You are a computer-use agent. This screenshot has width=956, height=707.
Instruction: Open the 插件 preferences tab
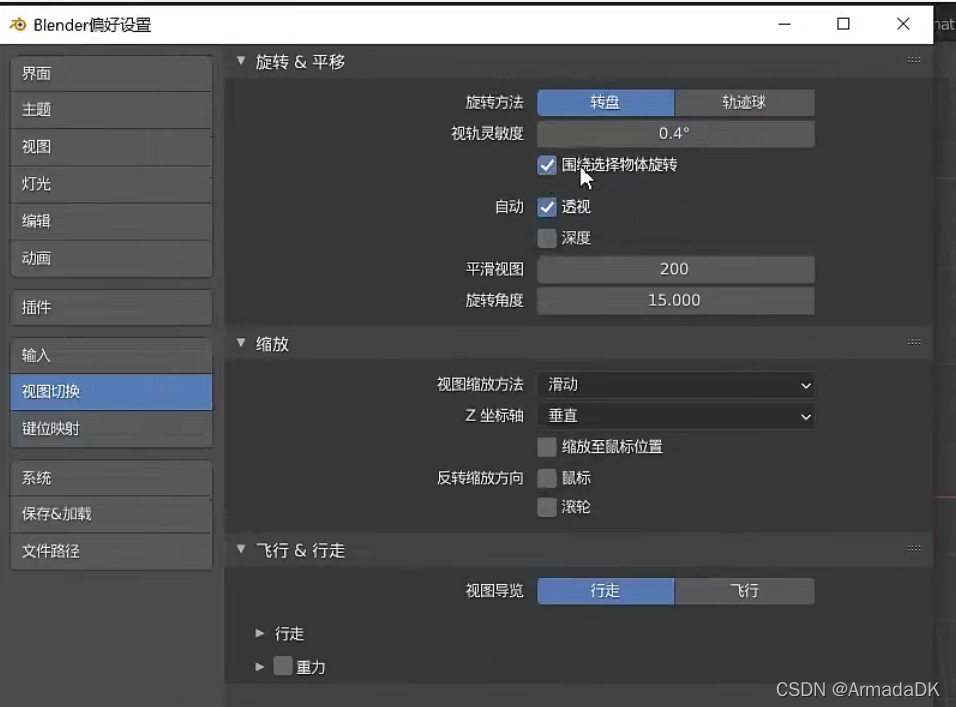[x=111, y=307]
